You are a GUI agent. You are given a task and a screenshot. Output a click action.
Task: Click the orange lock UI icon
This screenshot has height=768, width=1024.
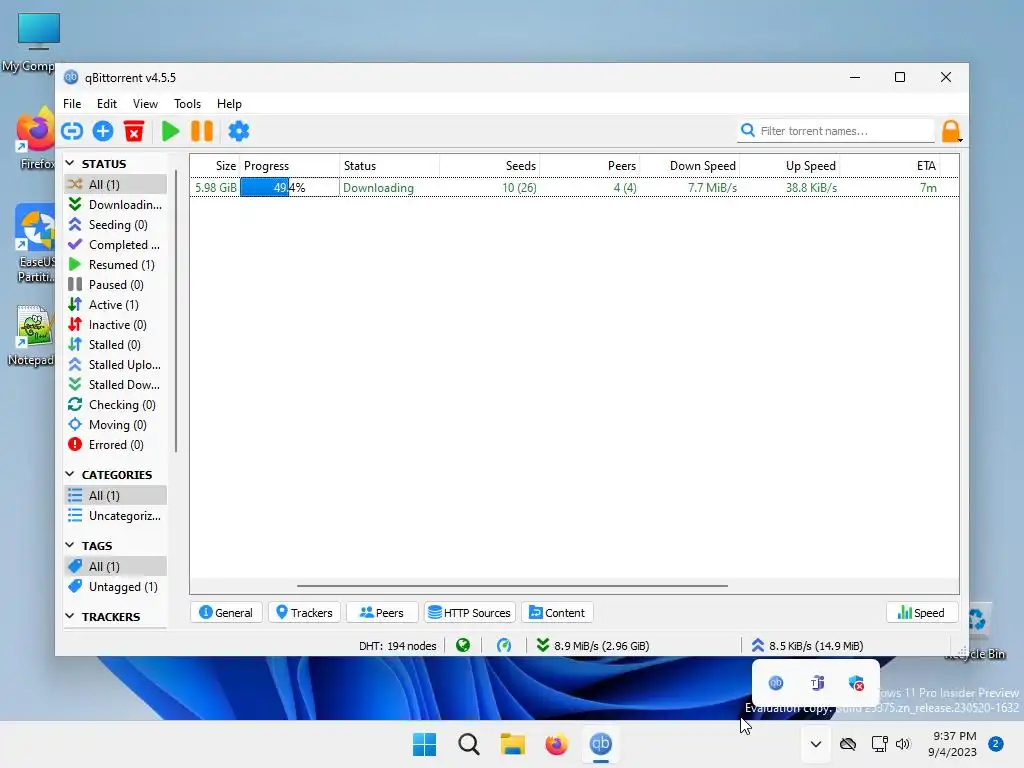pyautogui.click(x=952, y=131)
